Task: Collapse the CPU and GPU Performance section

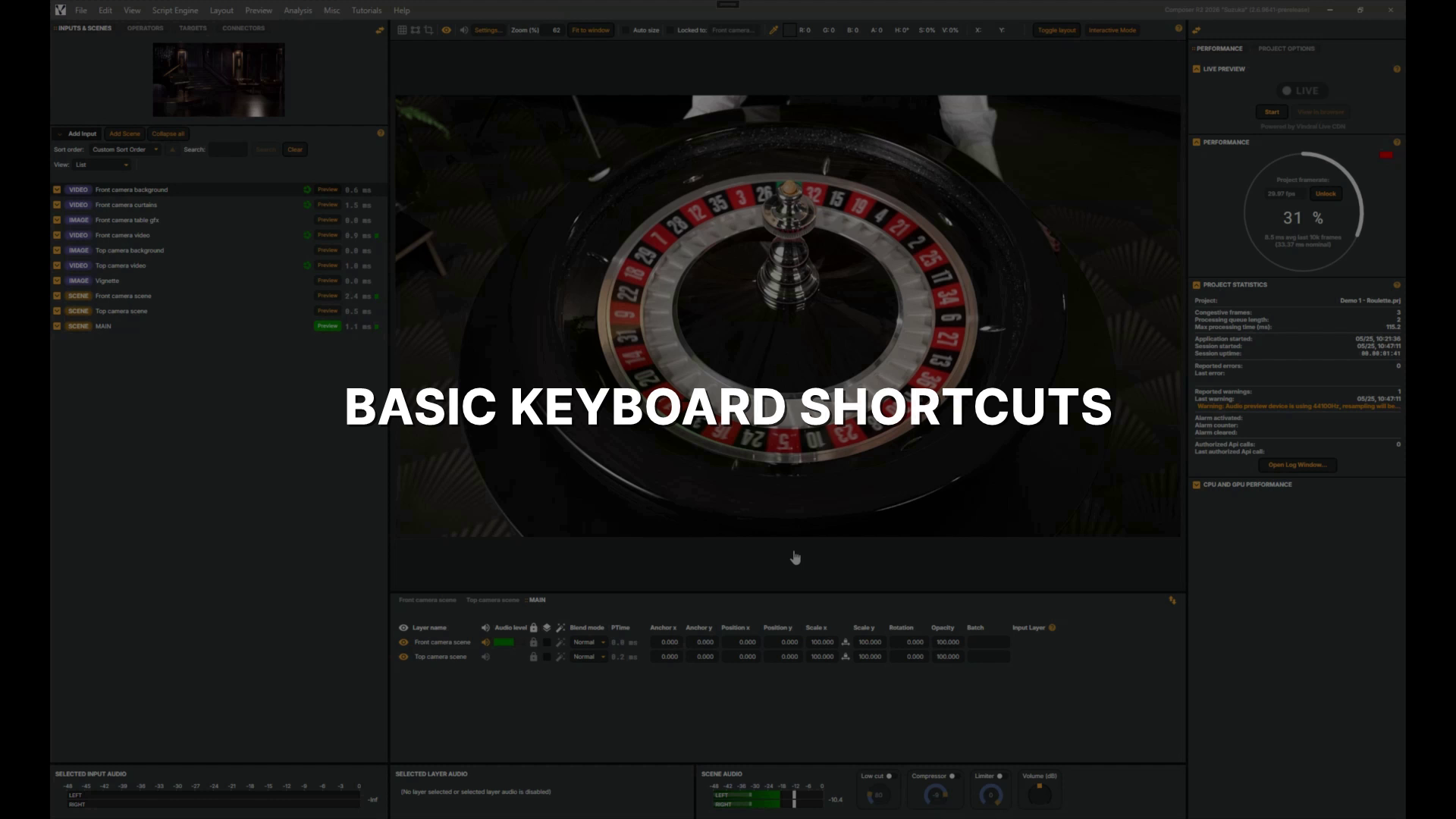Action: click(x=1197, y=485)
